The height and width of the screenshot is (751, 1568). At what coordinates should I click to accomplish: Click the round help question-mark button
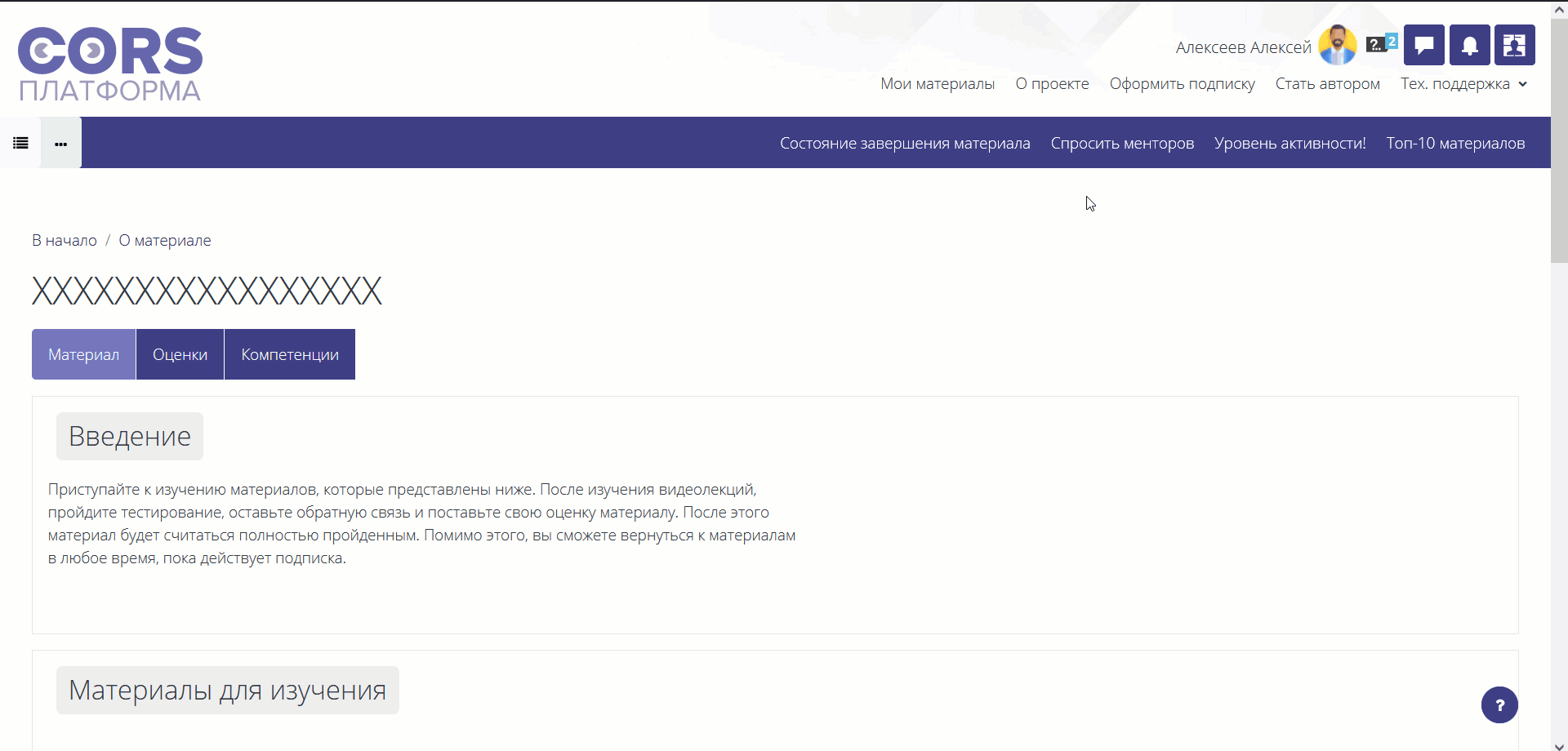(x=1499, y=705)
